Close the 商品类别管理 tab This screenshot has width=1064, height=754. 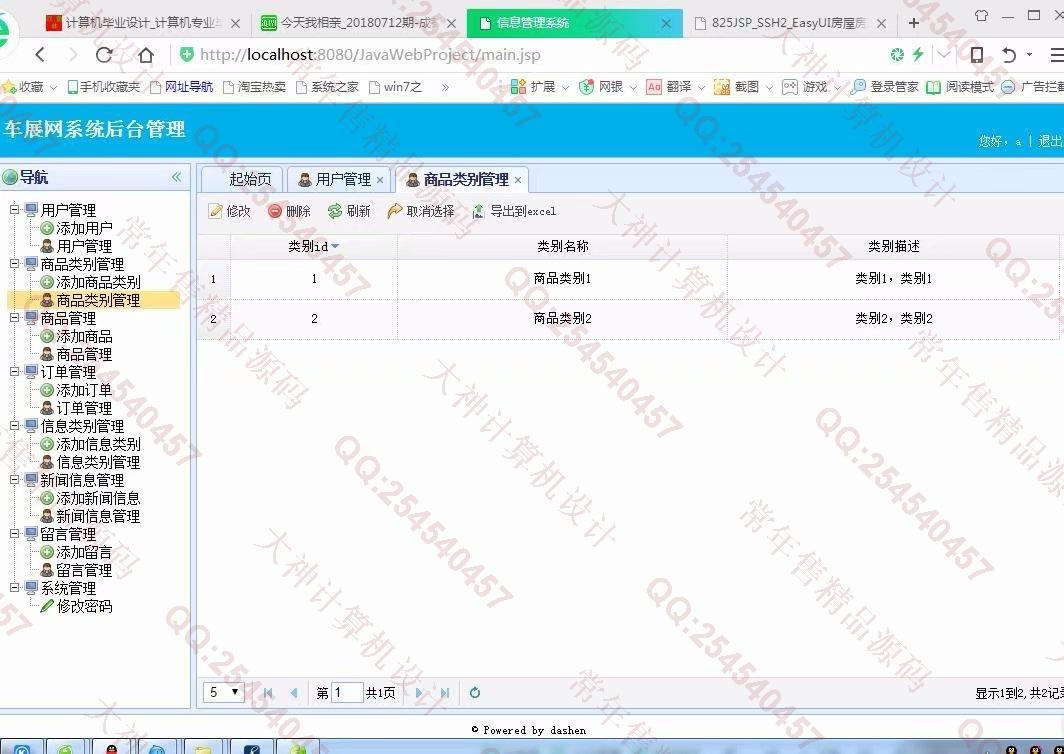[518, 180]
